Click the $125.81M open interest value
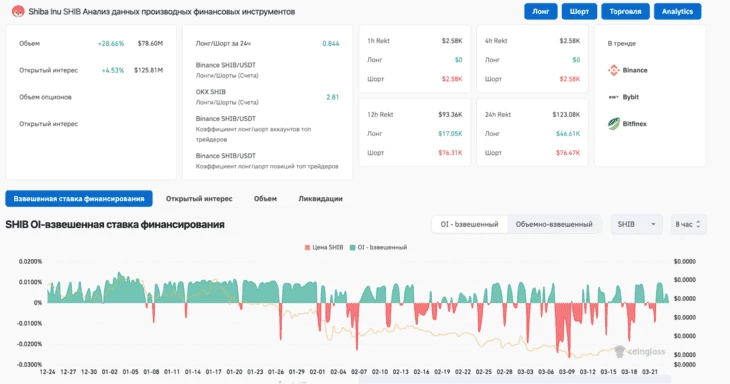Screen dimensions: 730x384 pyautogui.click(x=149, y=70)
